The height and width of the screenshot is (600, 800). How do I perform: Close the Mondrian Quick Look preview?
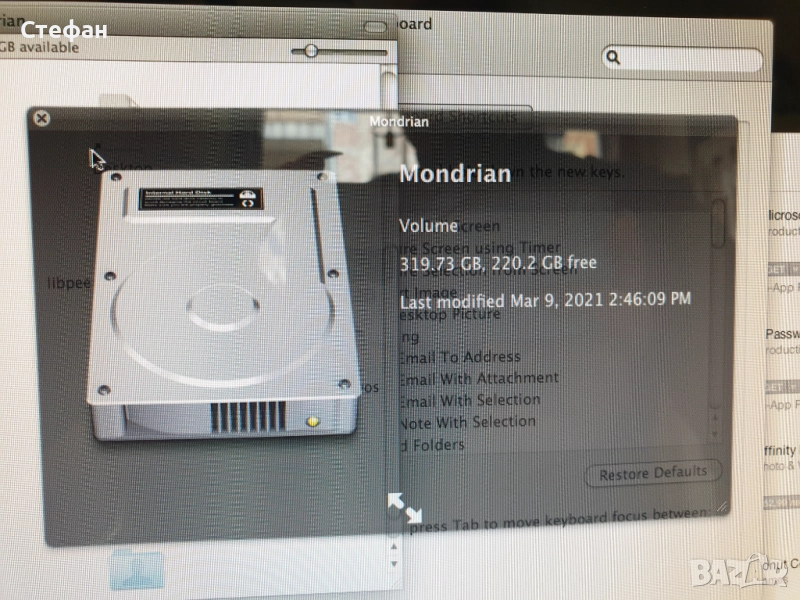pos(41,118)
